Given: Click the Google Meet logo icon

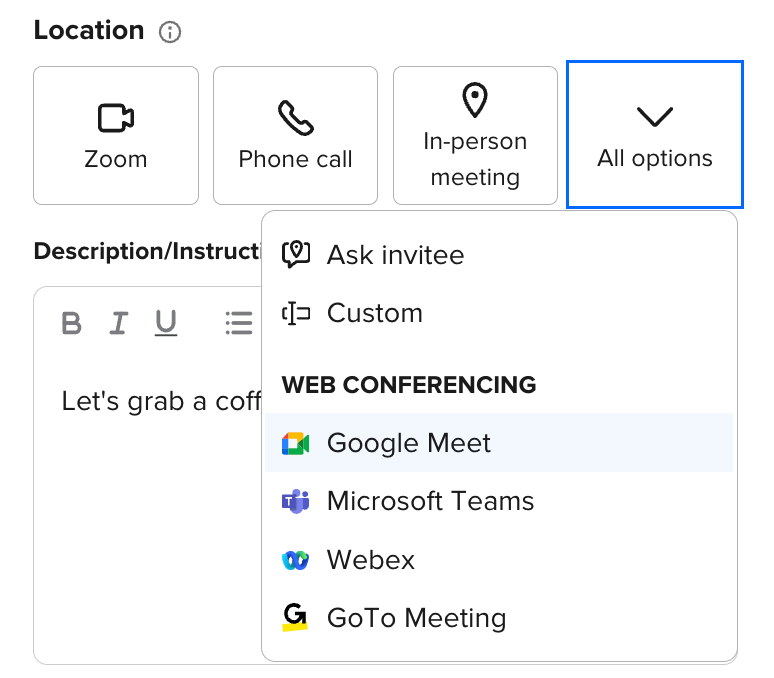Looking at the screenshot, I should [x=295, y=443].
